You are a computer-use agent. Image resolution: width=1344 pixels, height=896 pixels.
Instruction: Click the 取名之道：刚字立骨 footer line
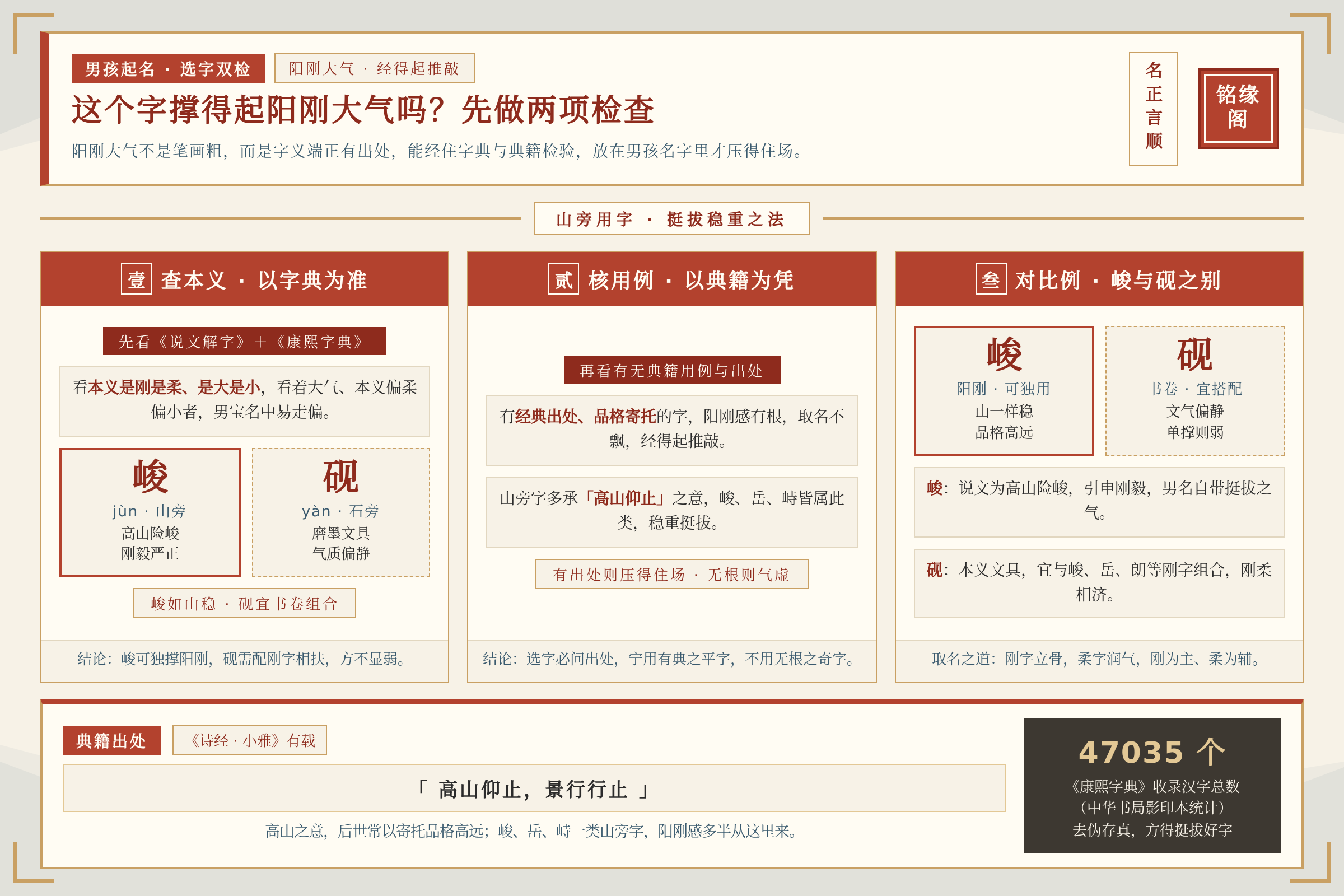pos(1099,659)
